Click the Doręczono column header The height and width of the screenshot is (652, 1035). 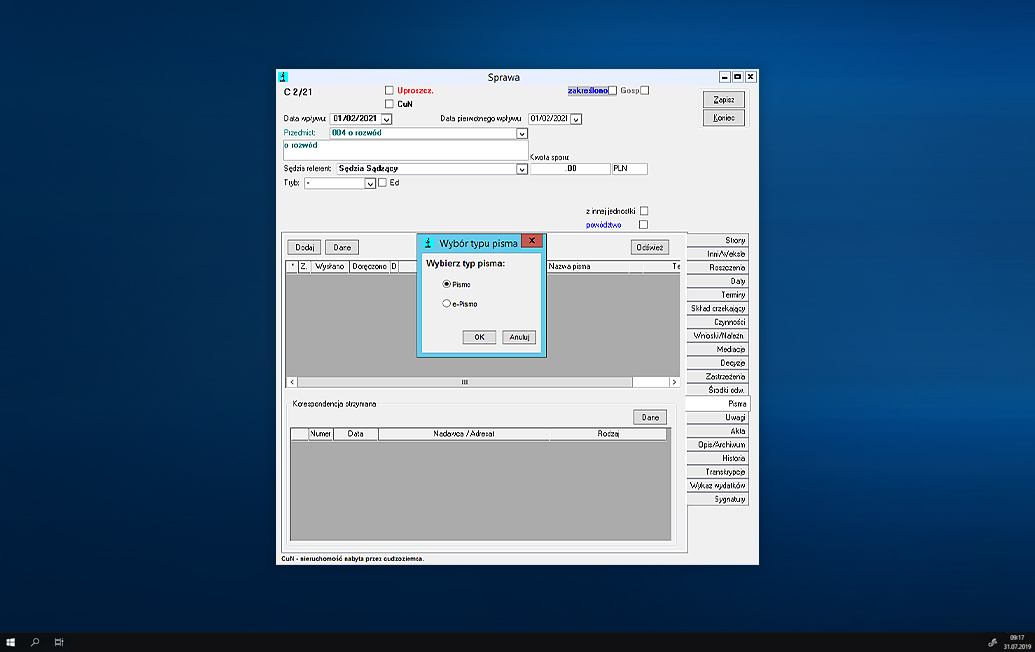pyautogui.click(x=370, y=267)
